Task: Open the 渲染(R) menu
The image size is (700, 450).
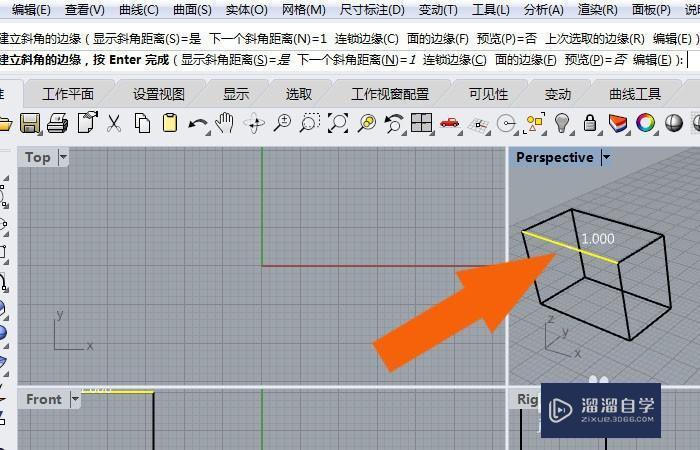Action: point(598,9)
